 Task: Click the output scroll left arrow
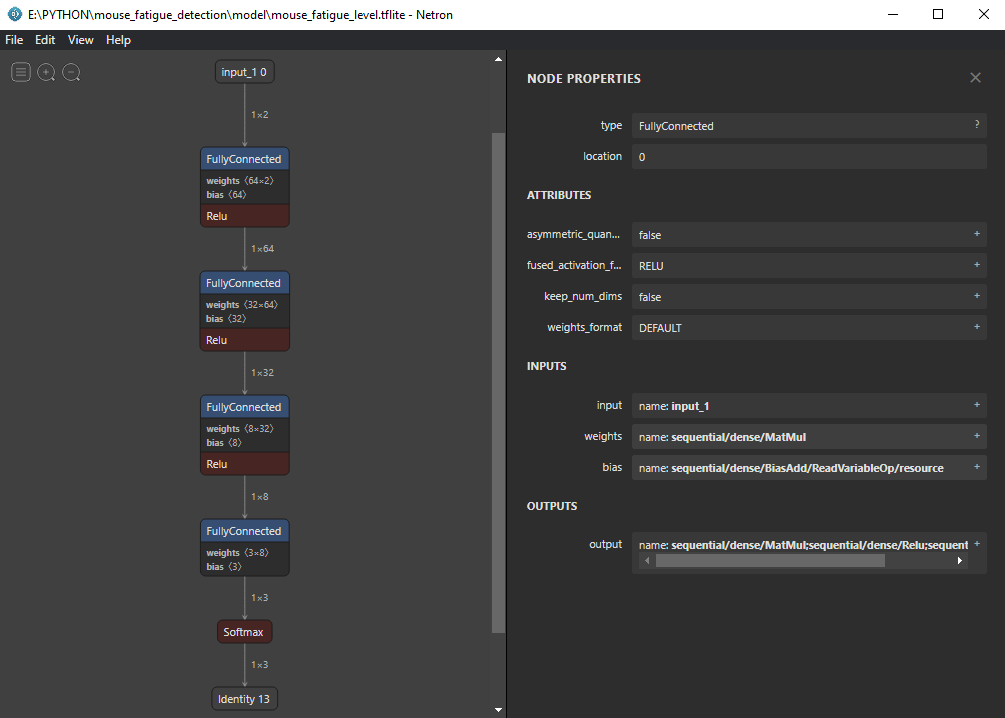point(647,561)
